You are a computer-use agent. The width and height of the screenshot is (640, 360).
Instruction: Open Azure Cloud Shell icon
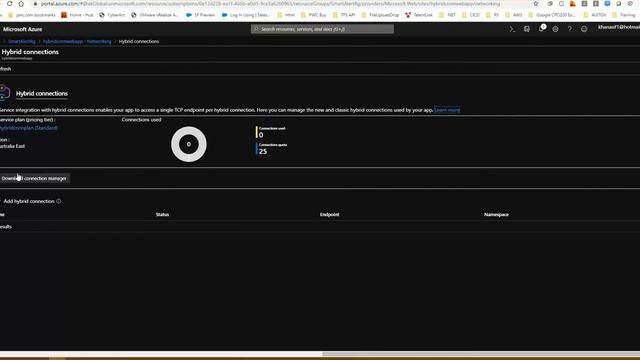click(x=512, y=29)
